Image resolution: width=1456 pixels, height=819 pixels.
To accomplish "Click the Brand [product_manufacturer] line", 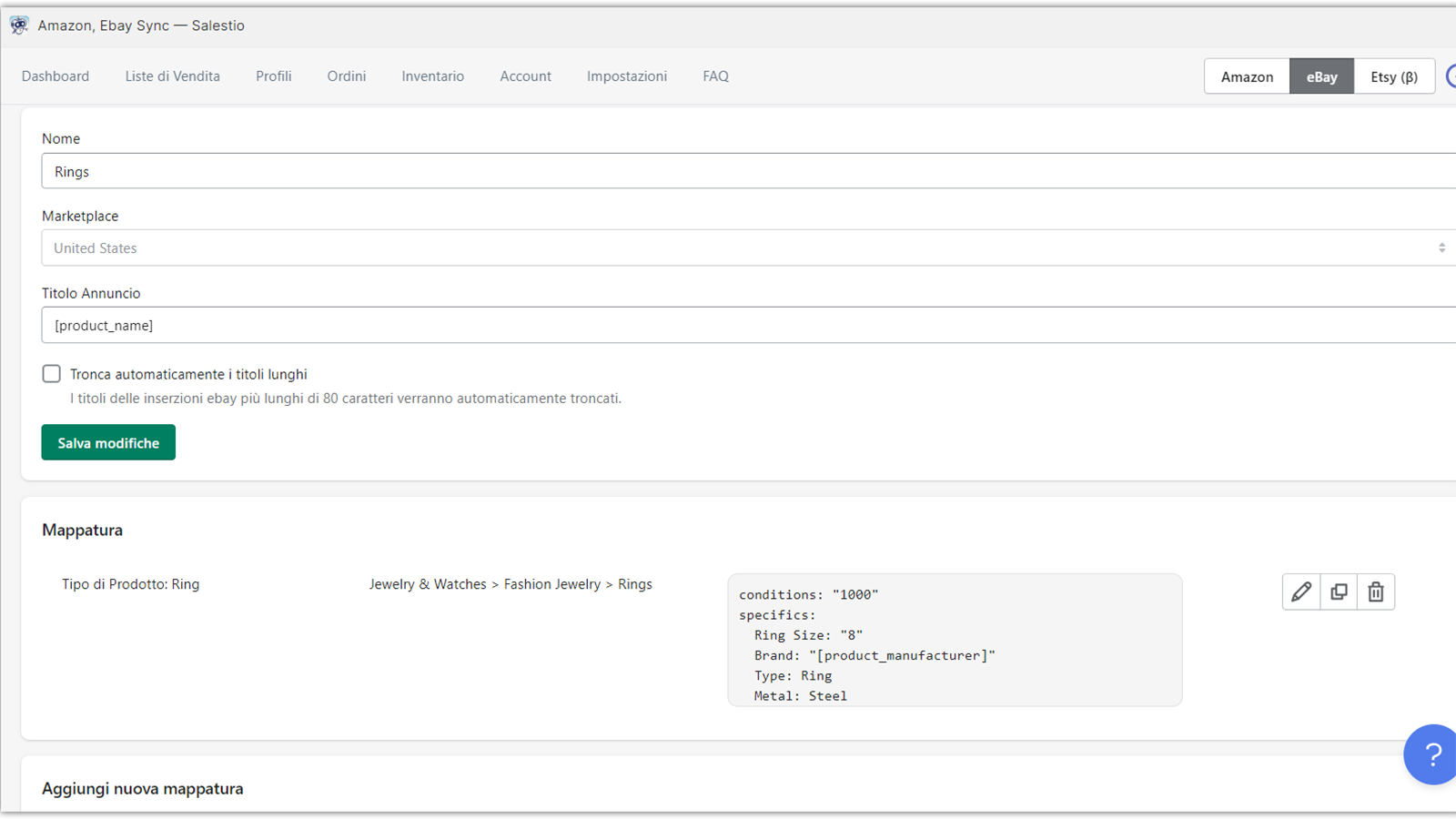I will pyautogui.click(x=875, y=655).
